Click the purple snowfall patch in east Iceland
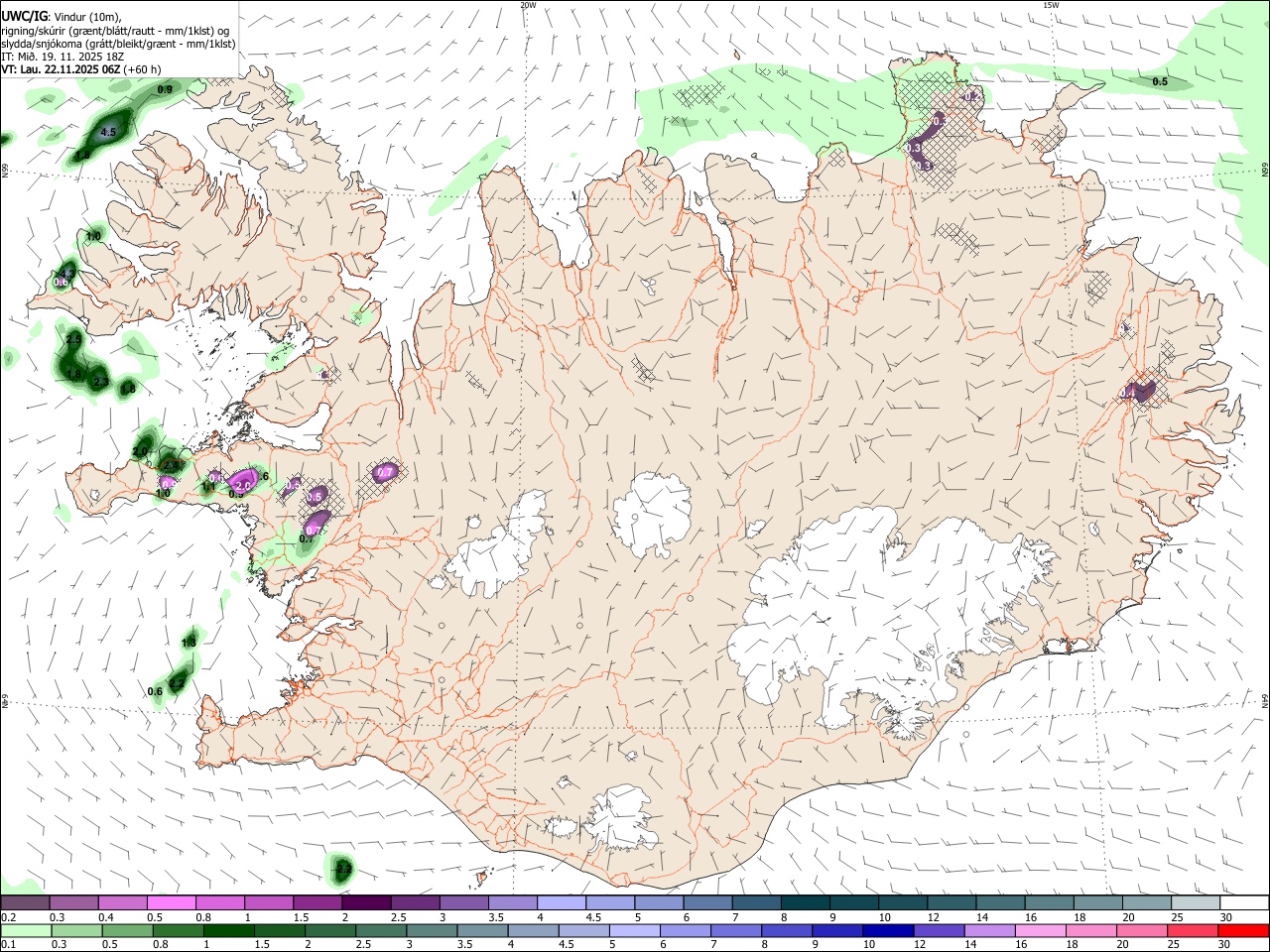Viewport: 1270px width, 952px height. pyautogui.click(x=1141, y=390)
